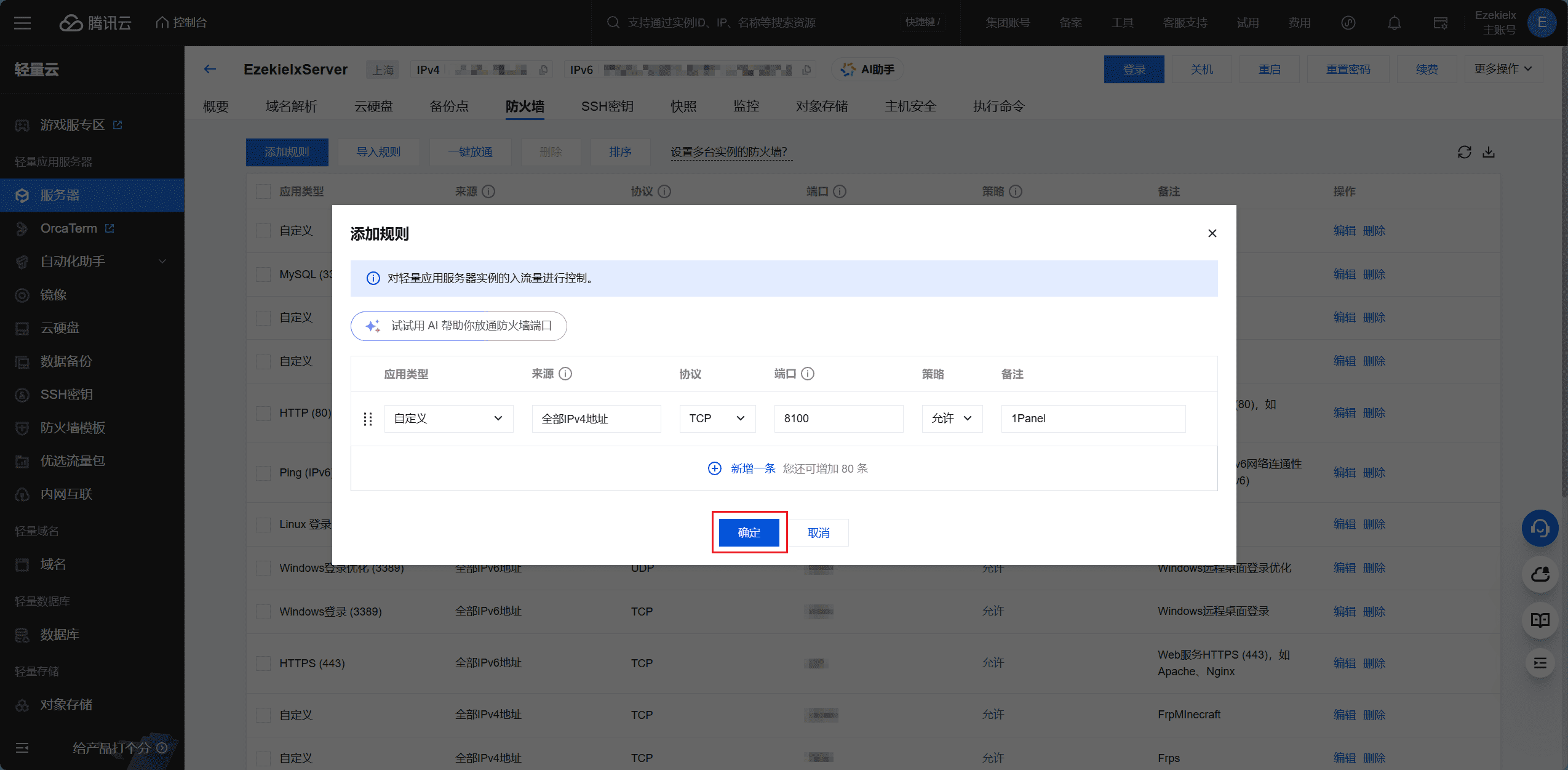Open the TCP protocol dropdown
The width and height of the screenshot is (1568, 770).
tap(717, 419)
